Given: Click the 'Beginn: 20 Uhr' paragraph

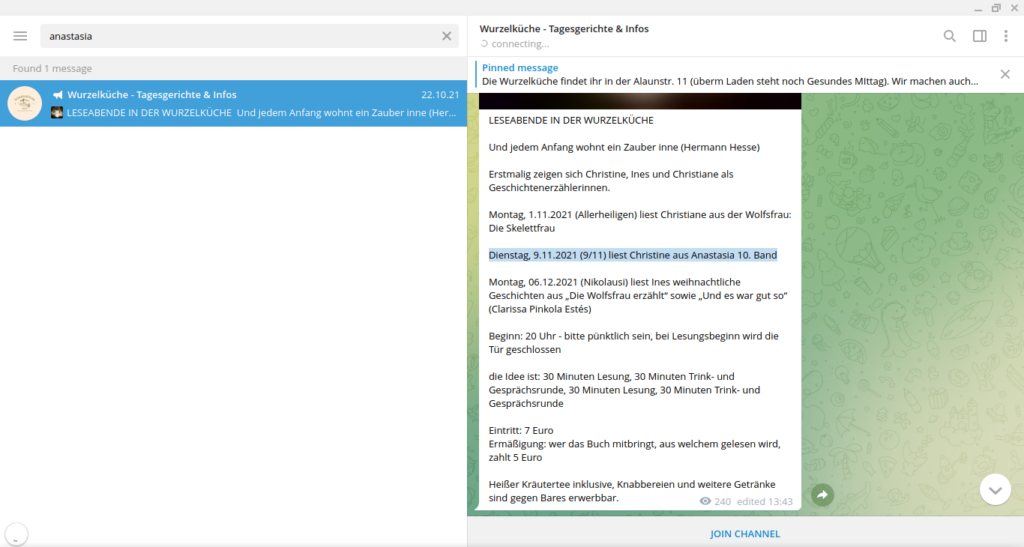Looking at the screenshot, I should pos(633,343).
